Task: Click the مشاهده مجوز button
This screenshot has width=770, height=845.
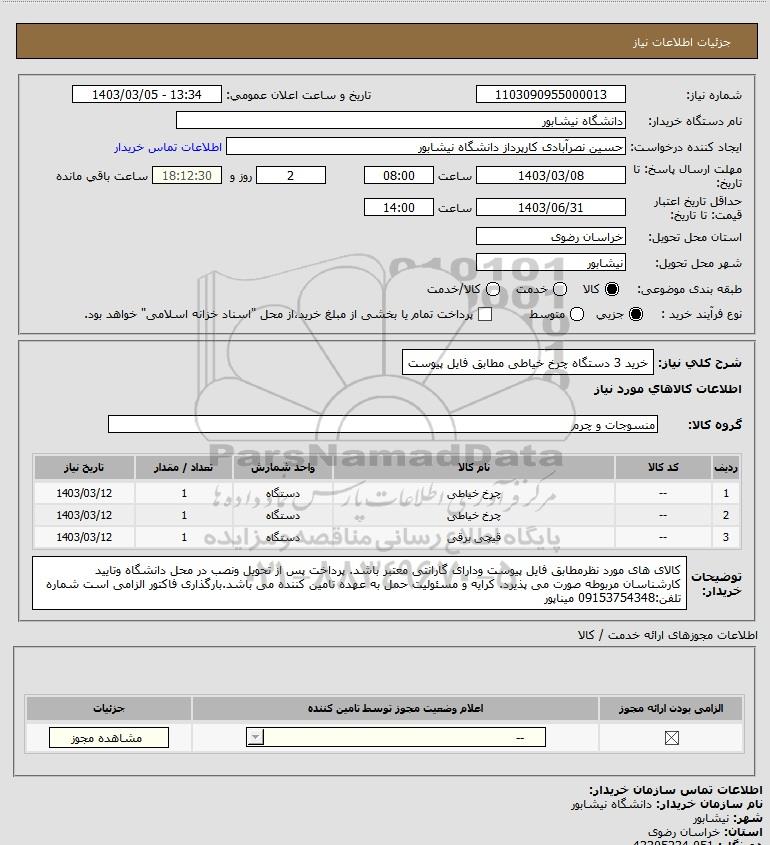Action: click(x=108, y=738)
